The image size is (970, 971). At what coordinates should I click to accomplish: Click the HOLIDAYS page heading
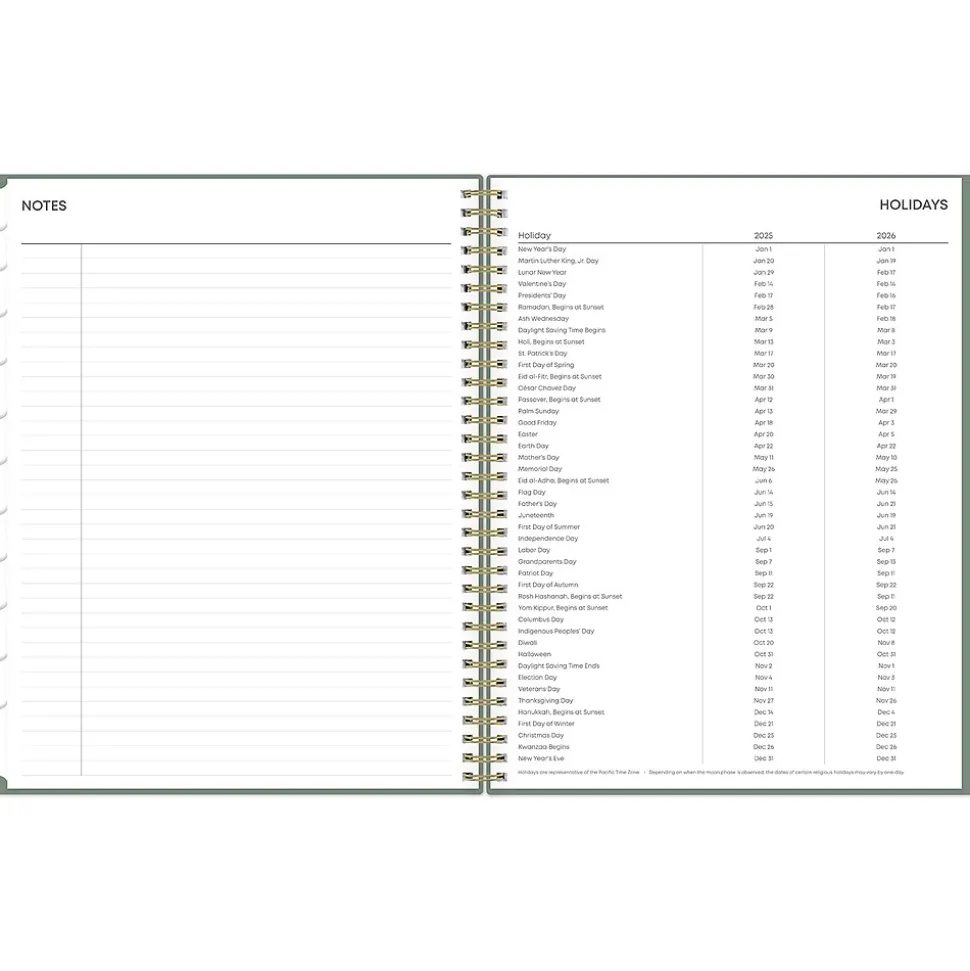point(913,205)
